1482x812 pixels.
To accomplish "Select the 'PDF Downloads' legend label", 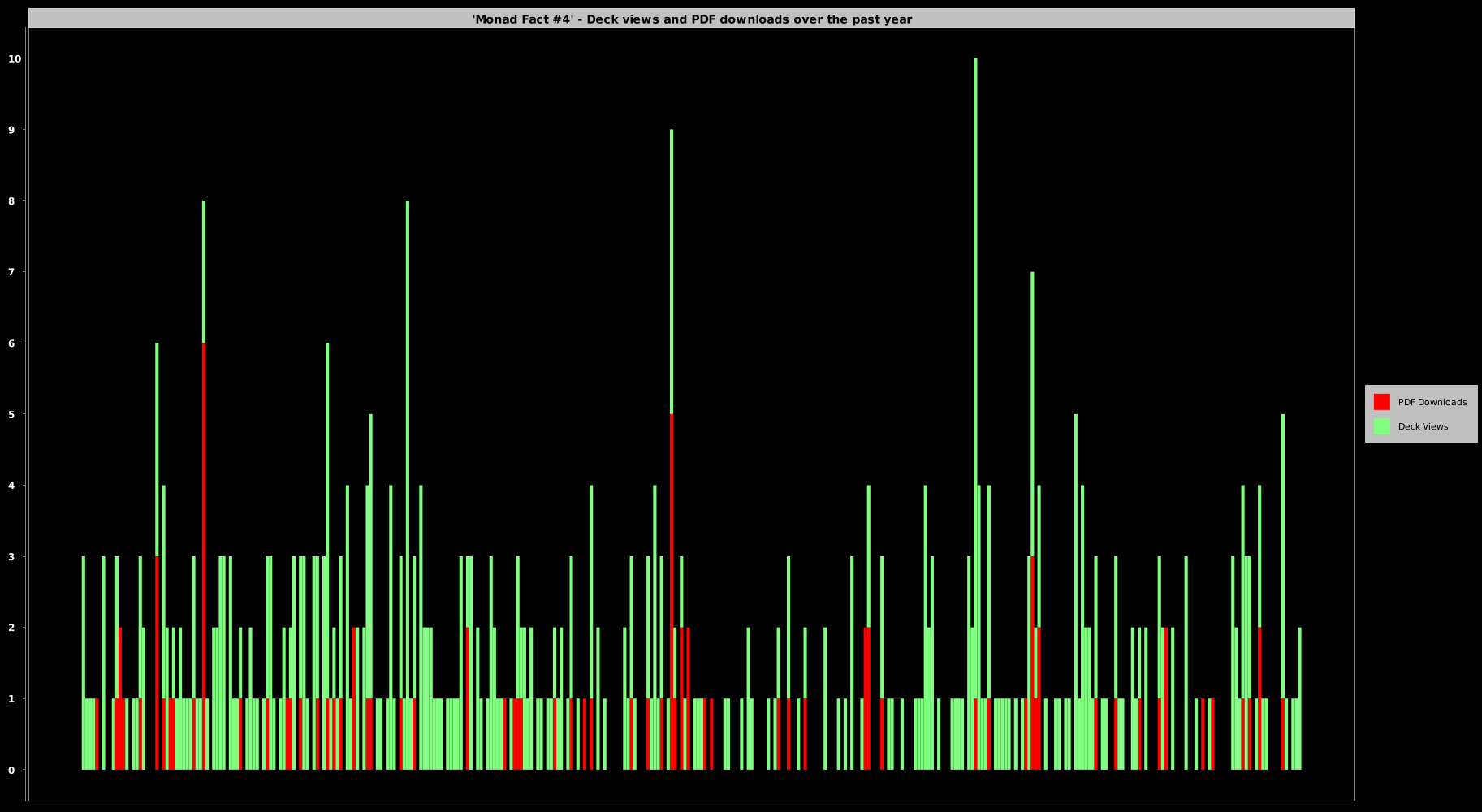I will 1432,402.
